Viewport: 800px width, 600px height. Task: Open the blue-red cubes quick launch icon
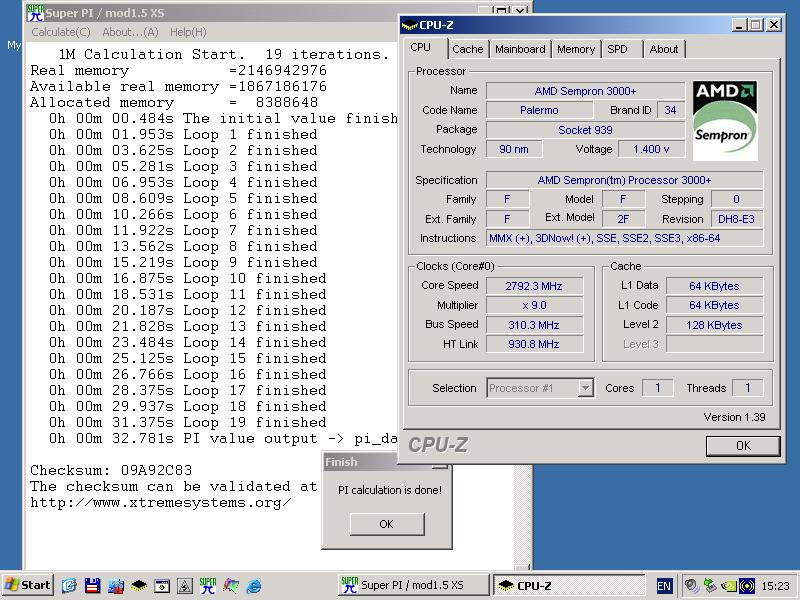116,585
